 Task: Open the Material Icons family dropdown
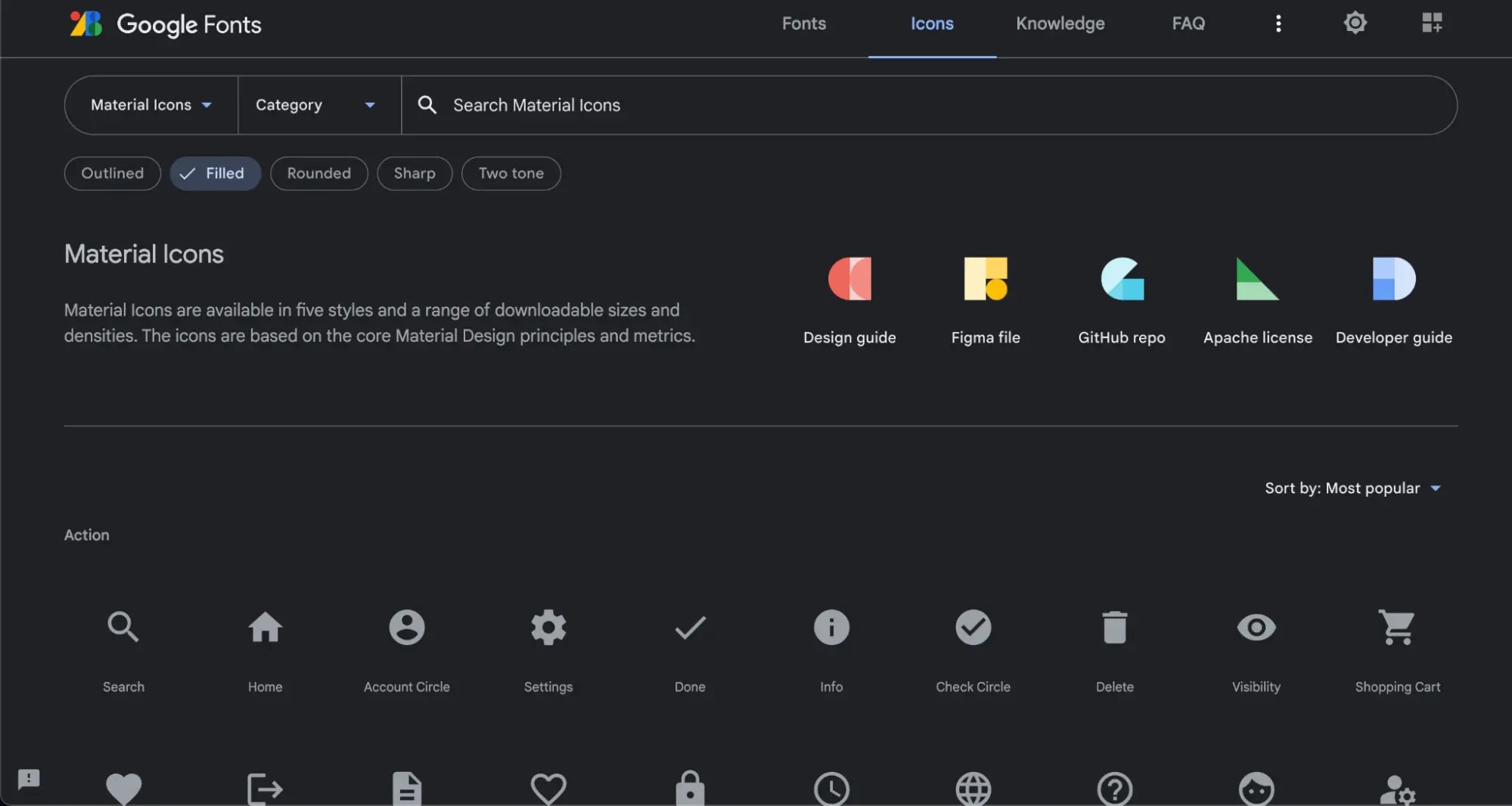(150, 105)
